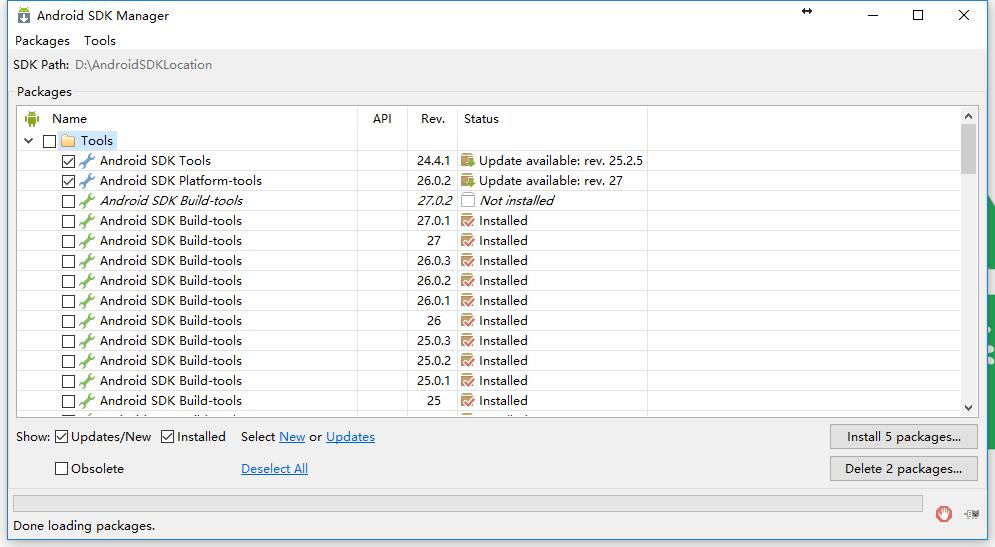Click Installed status icon in rev 27 row

pyautogui.click(x=468, y=241)
